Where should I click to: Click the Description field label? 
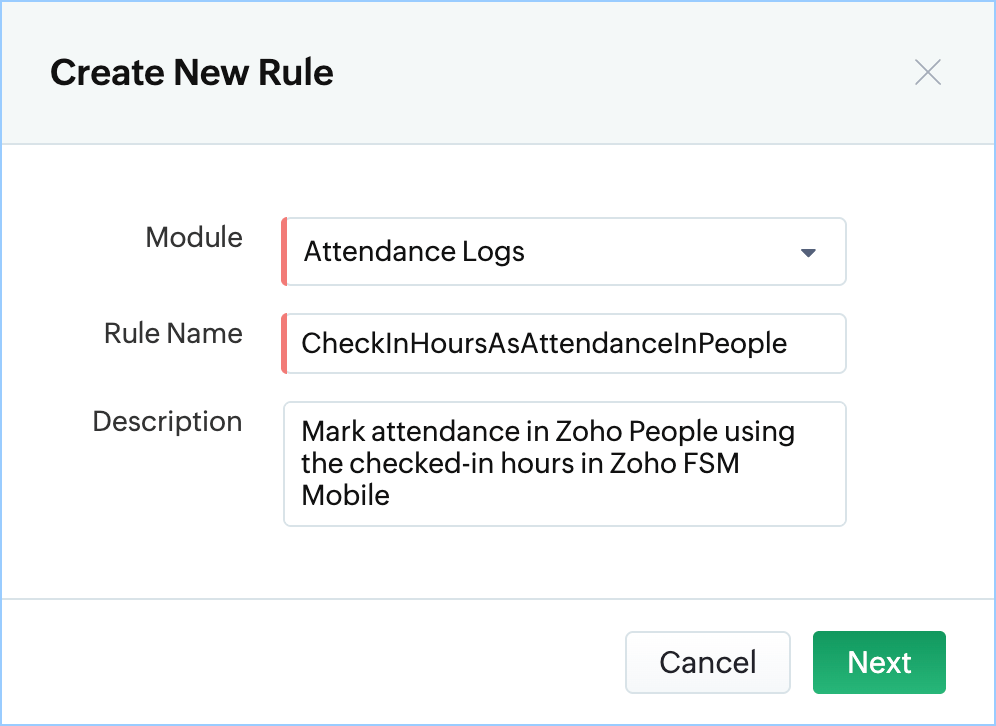[167, 421]
